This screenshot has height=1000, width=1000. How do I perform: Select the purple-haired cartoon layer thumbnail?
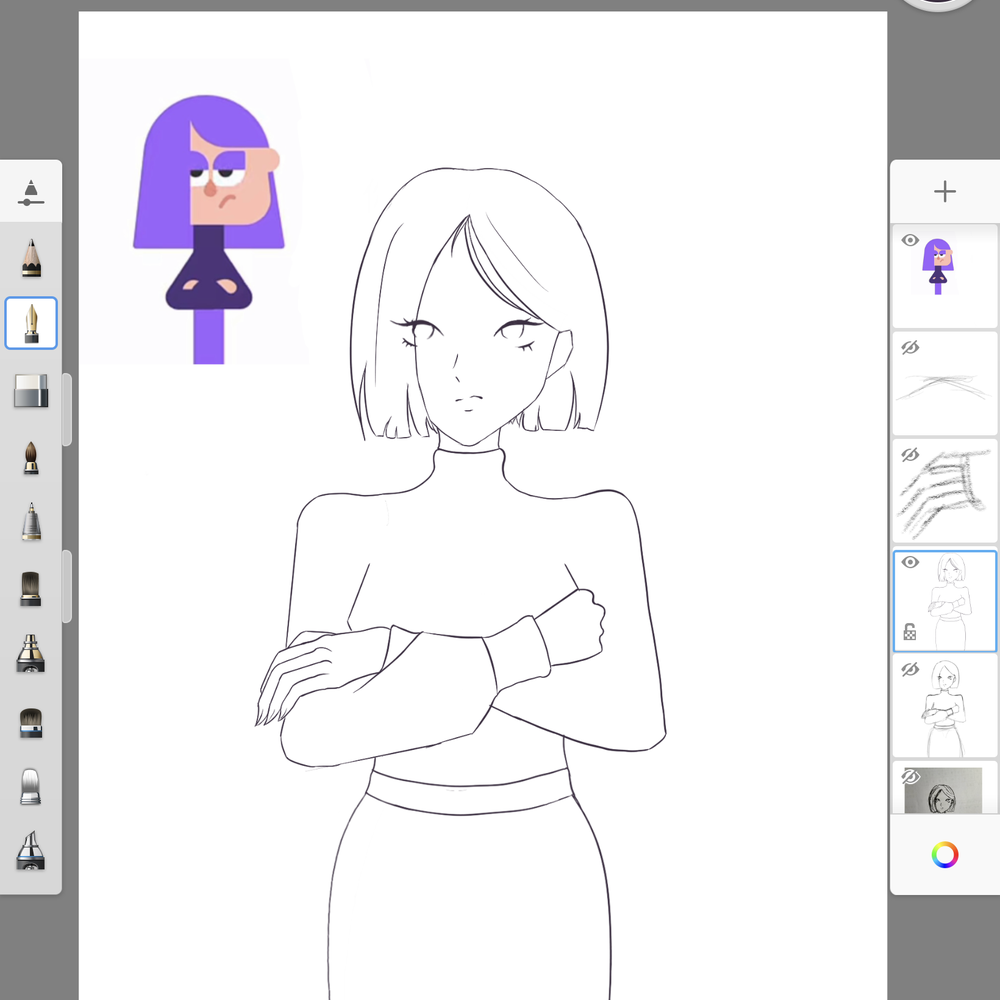945,276
